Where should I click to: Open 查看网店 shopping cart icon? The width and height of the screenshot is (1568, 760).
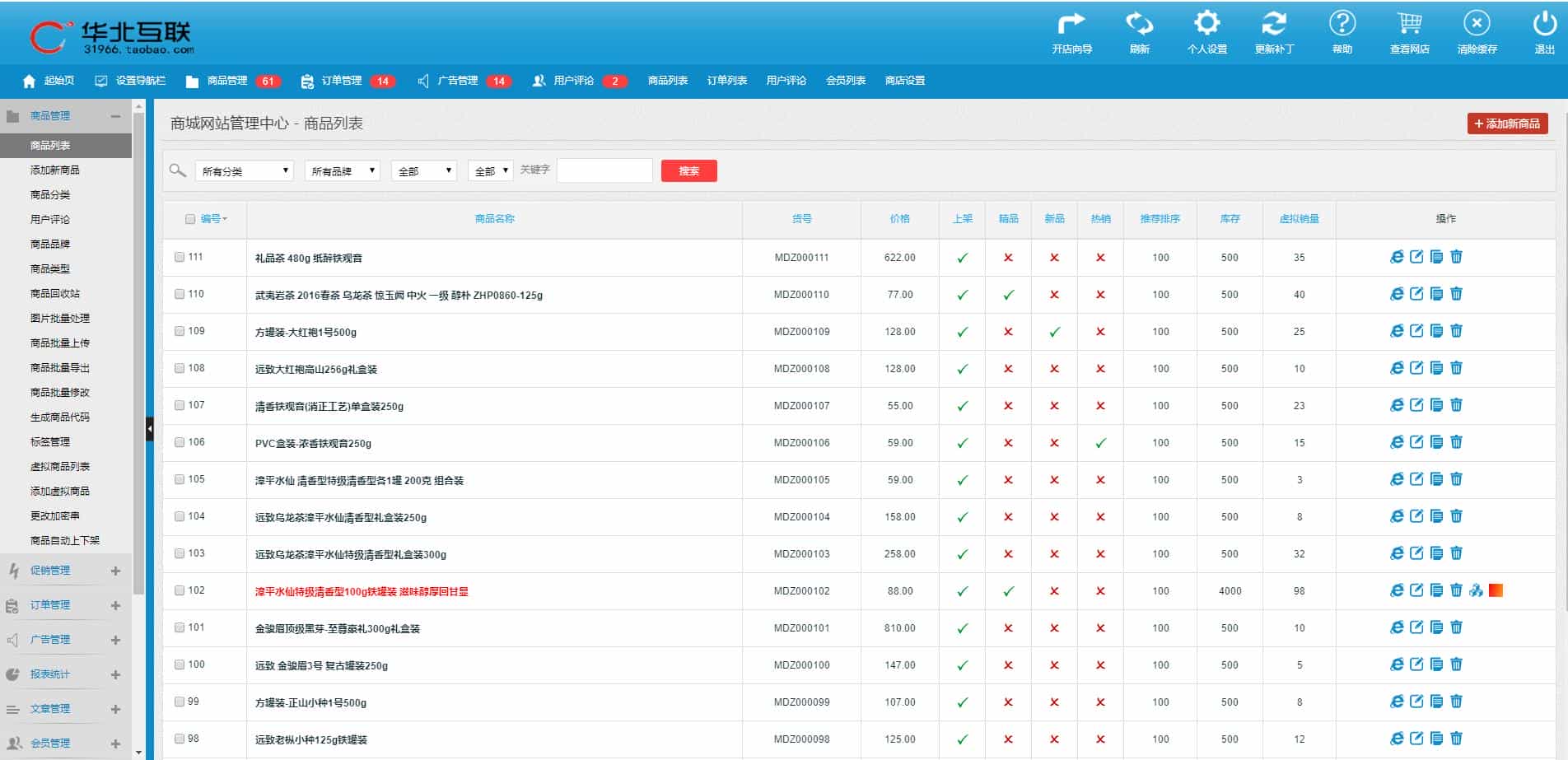click(x=1409, y=24)
